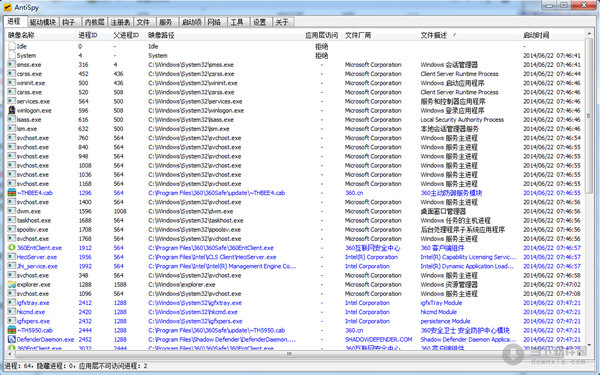Viewport: 600px width, 375px height.
Task: Click the 应用层访问 column header
Action: point(322,35)
